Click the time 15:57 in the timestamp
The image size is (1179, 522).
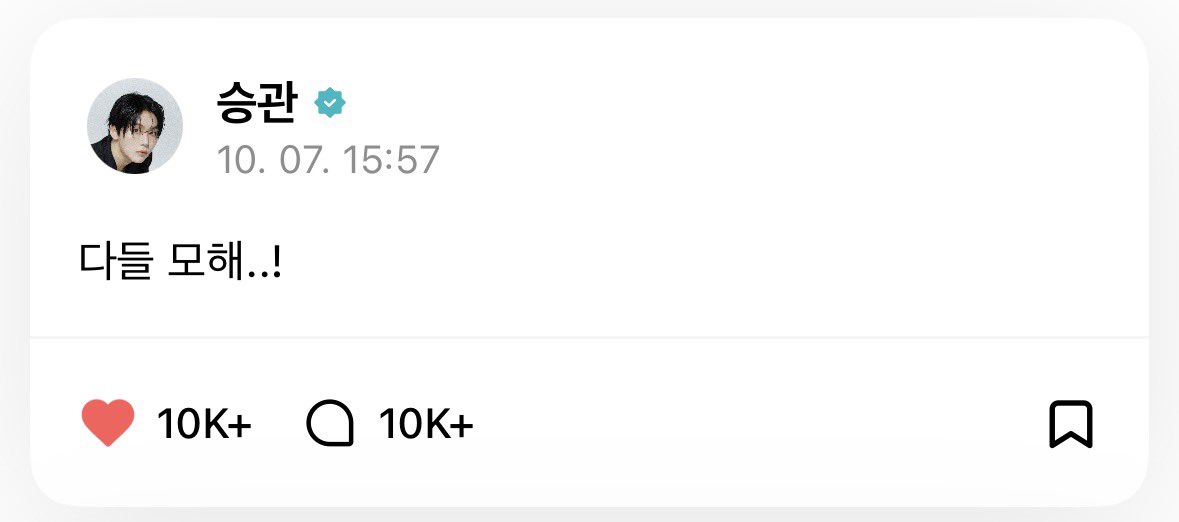pyautogui.click(x=392, y=159)
